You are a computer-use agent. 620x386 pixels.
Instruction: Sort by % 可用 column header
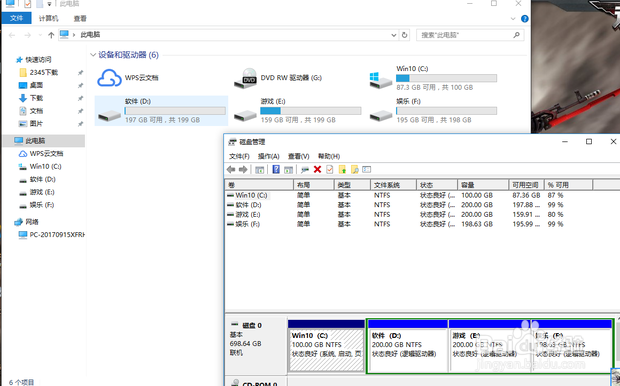click(569, 185)
